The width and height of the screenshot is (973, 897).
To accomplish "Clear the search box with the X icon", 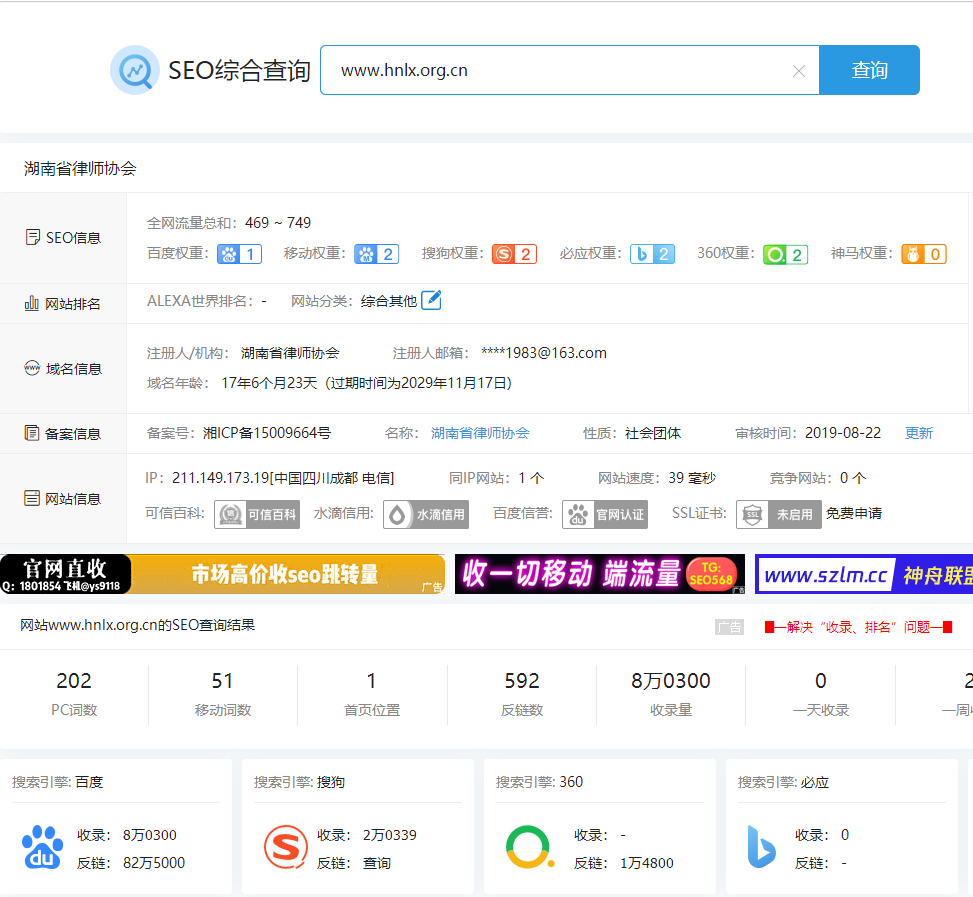I will [799, 71].
